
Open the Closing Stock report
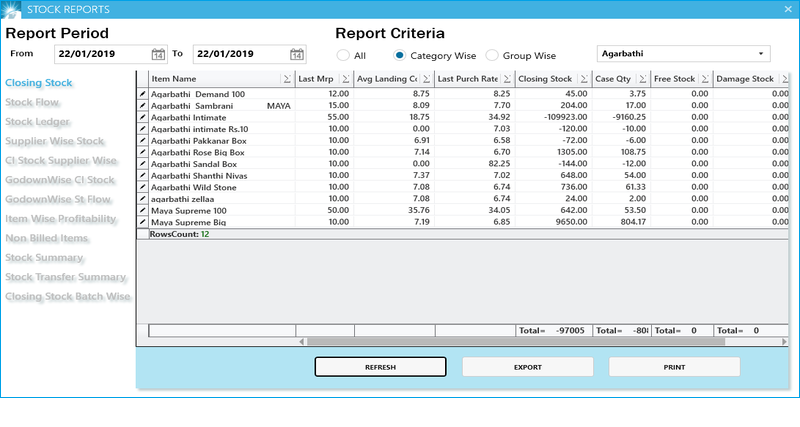[39, 83]
